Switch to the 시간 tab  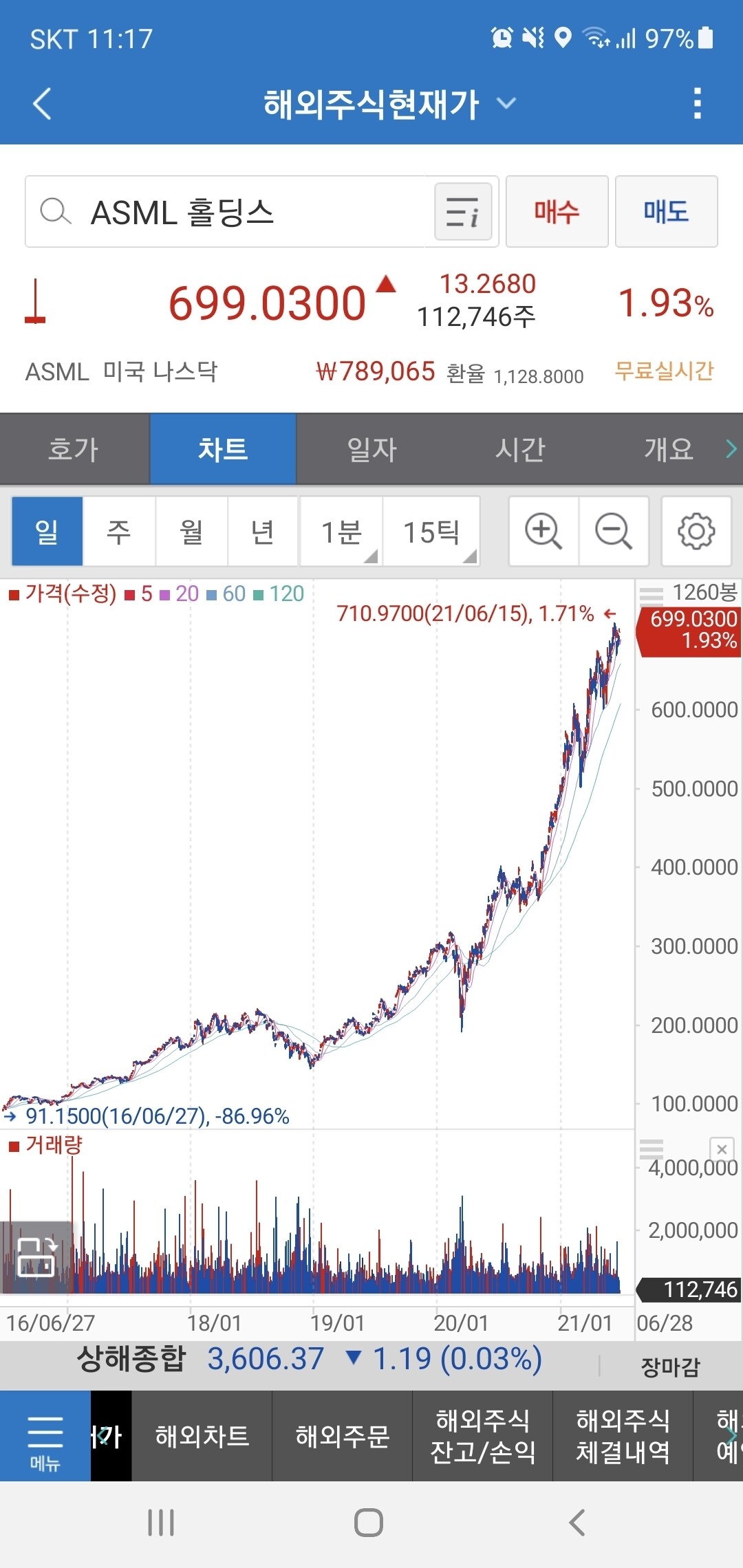pos(519,448)
